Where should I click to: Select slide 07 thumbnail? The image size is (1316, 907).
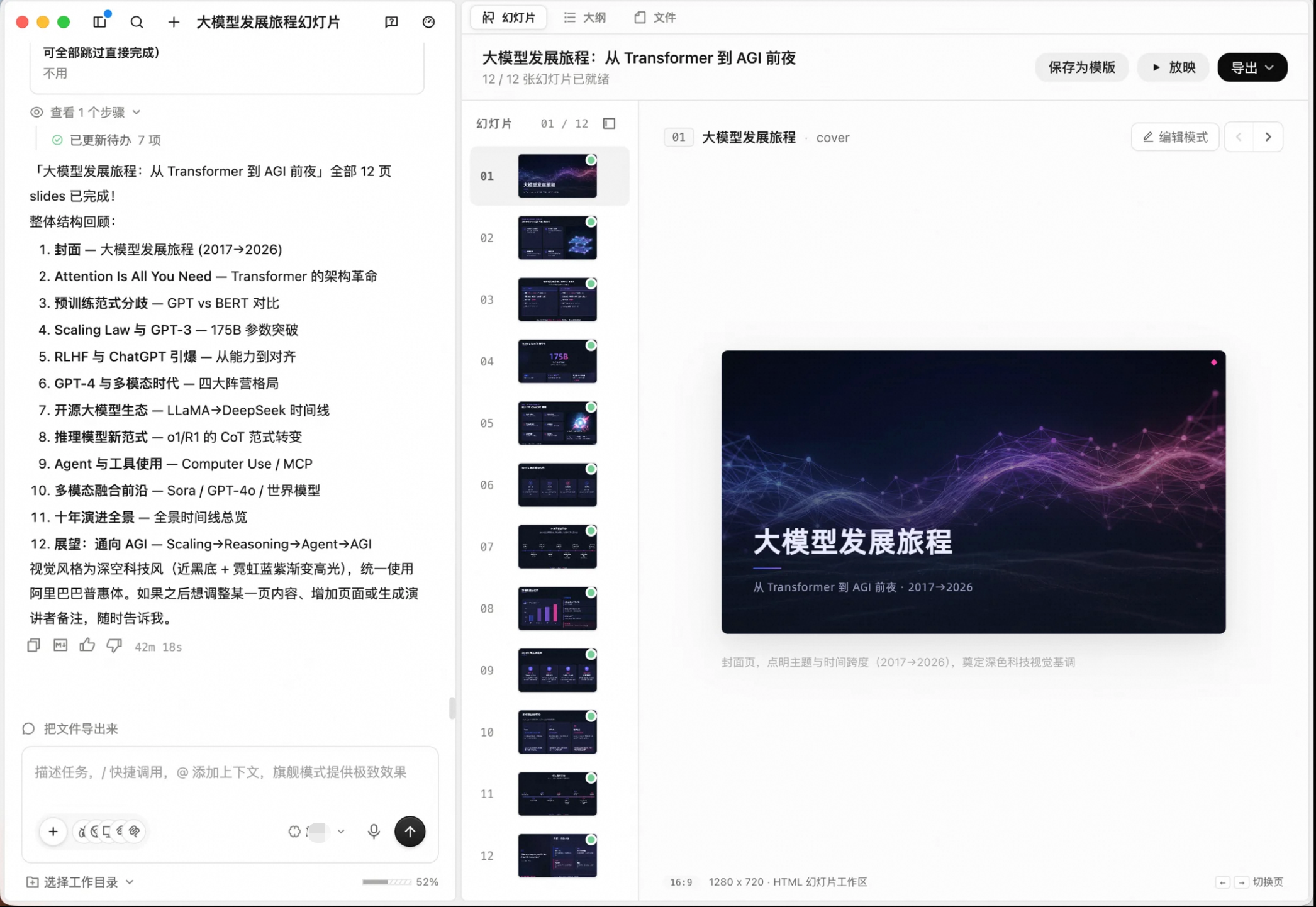click(x=557, y=547)
